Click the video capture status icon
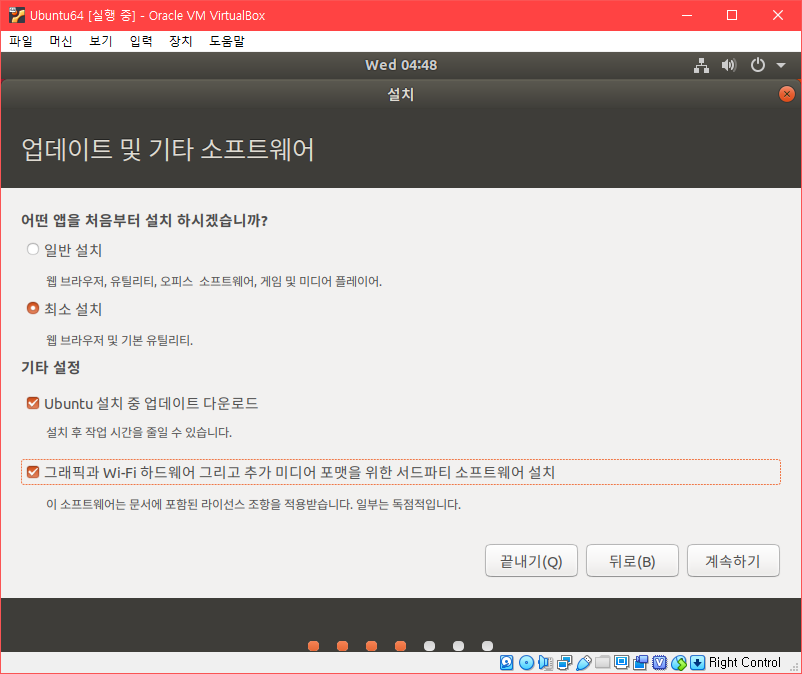802x674 pixels. 640,662
